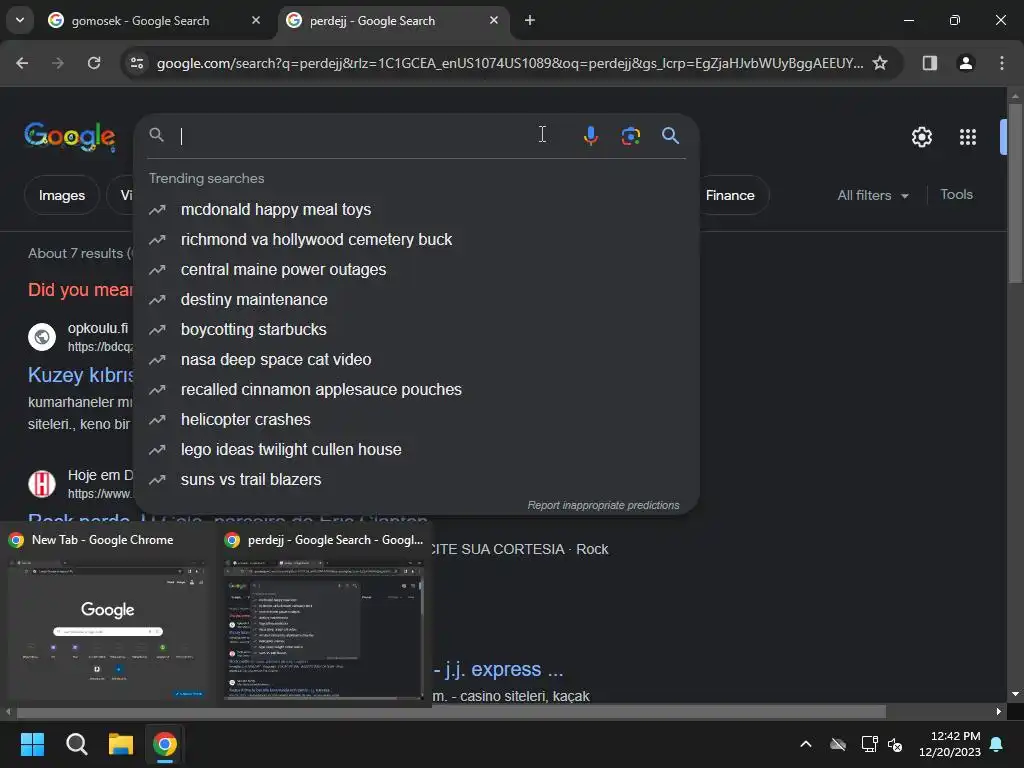Start voice search with the microphone
This screenshot has height=768, width=1024.
click(590, 135)
